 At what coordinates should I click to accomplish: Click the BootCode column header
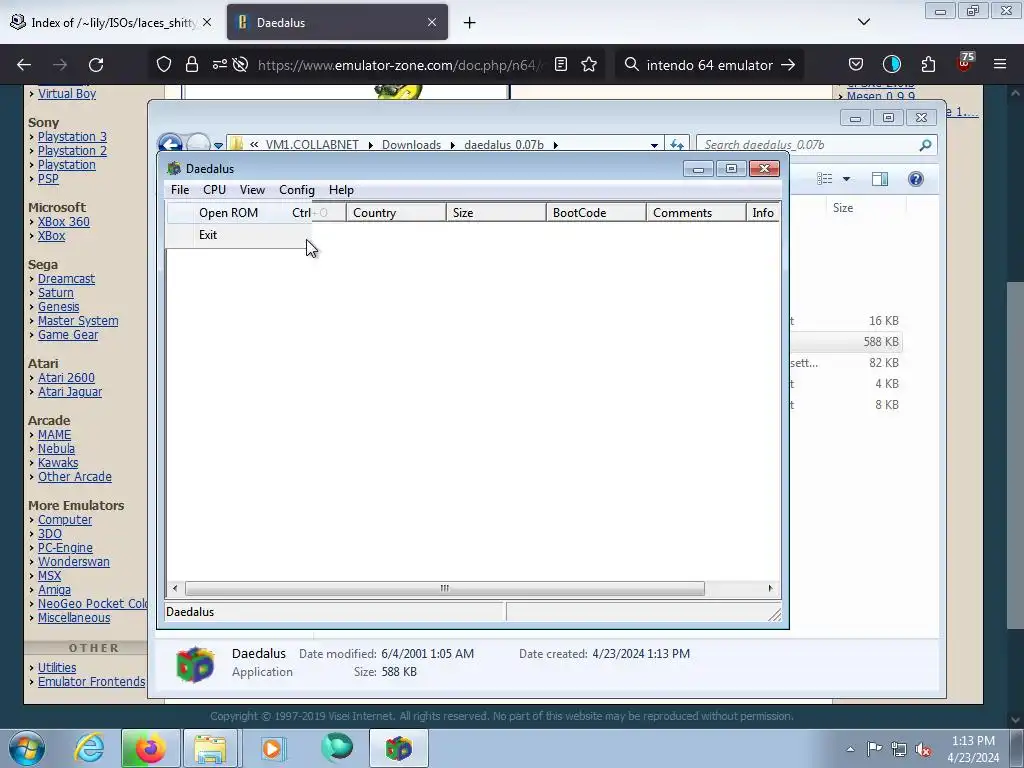coord(596,213)
